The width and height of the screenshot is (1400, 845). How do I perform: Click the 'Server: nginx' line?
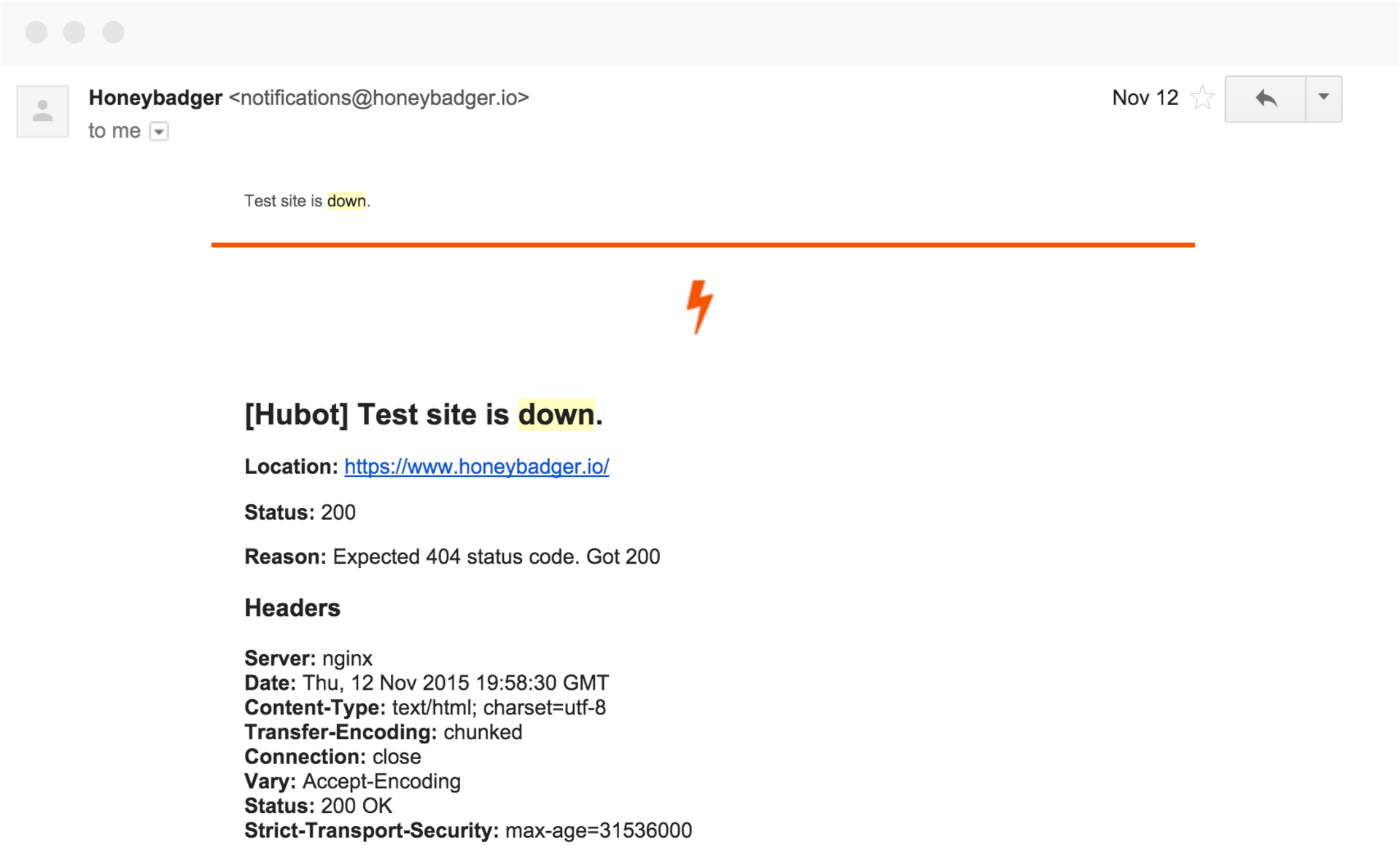coord(308,658)
